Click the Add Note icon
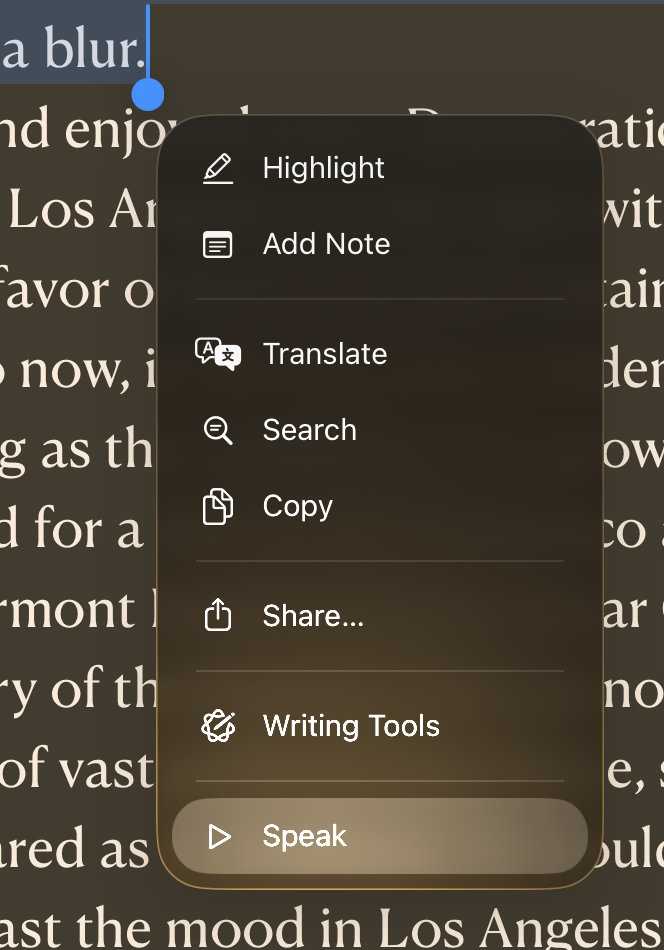This screenshot has width=664, height=950. 218,244
